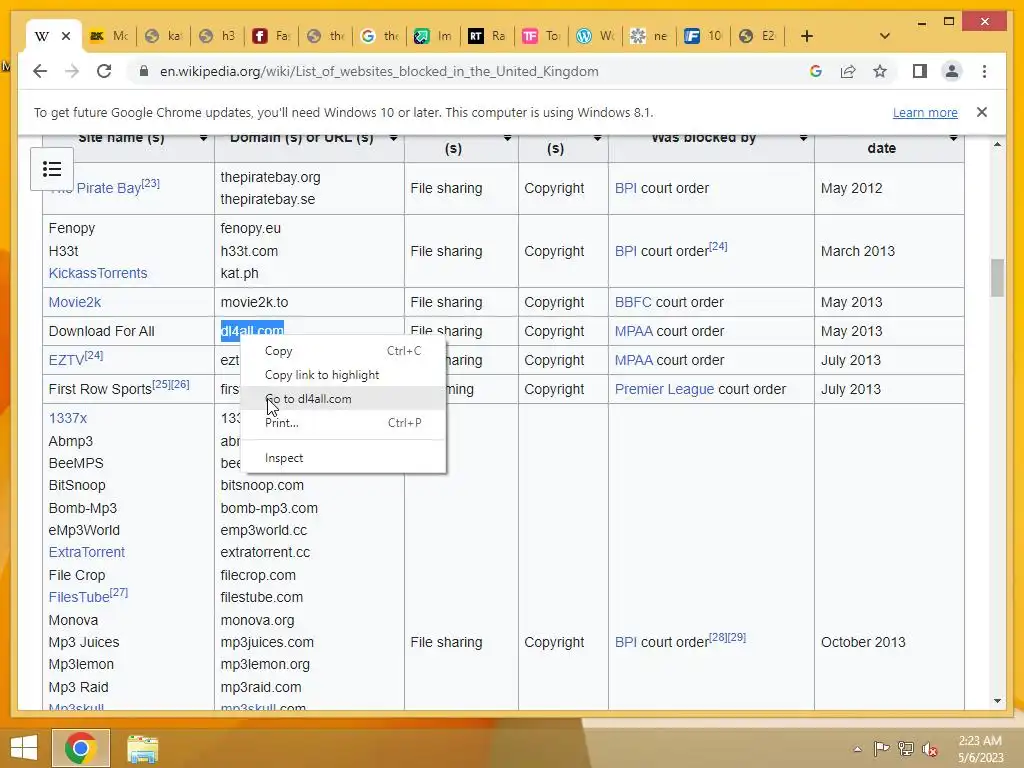The image size is (1024, 768).
Task: Go back with the browser back arrow
Action: (40, 71)
